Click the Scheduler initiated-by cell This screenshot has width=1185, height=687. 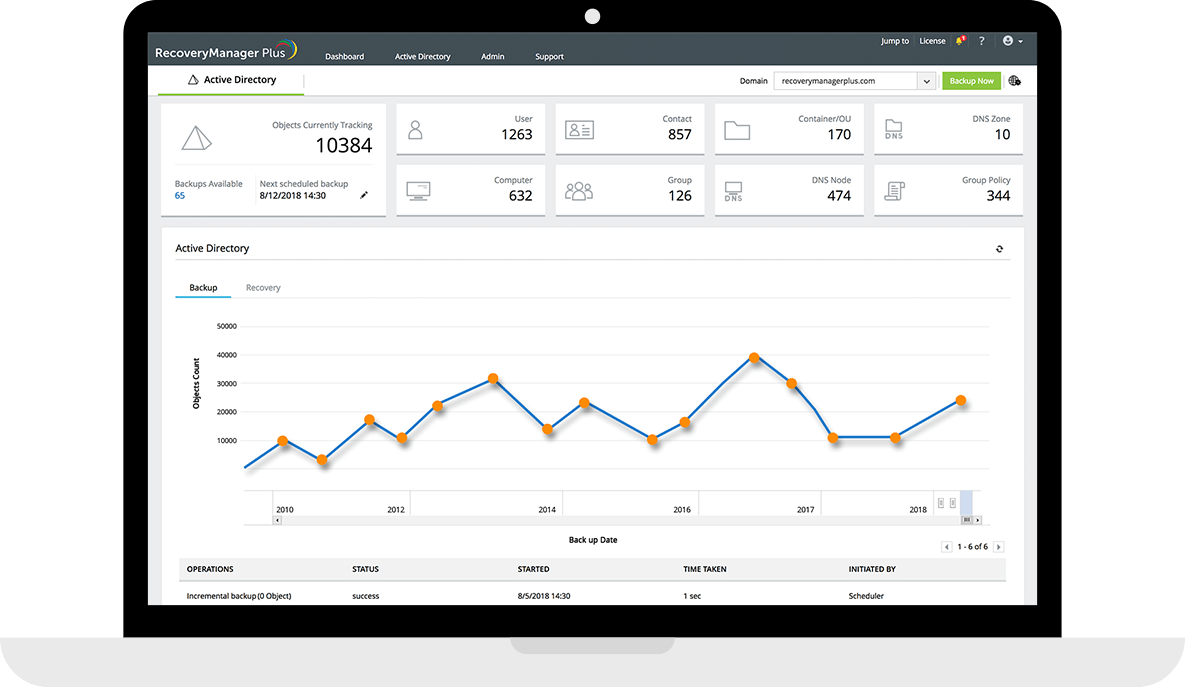pyautogui.click(x=866, y=596)
